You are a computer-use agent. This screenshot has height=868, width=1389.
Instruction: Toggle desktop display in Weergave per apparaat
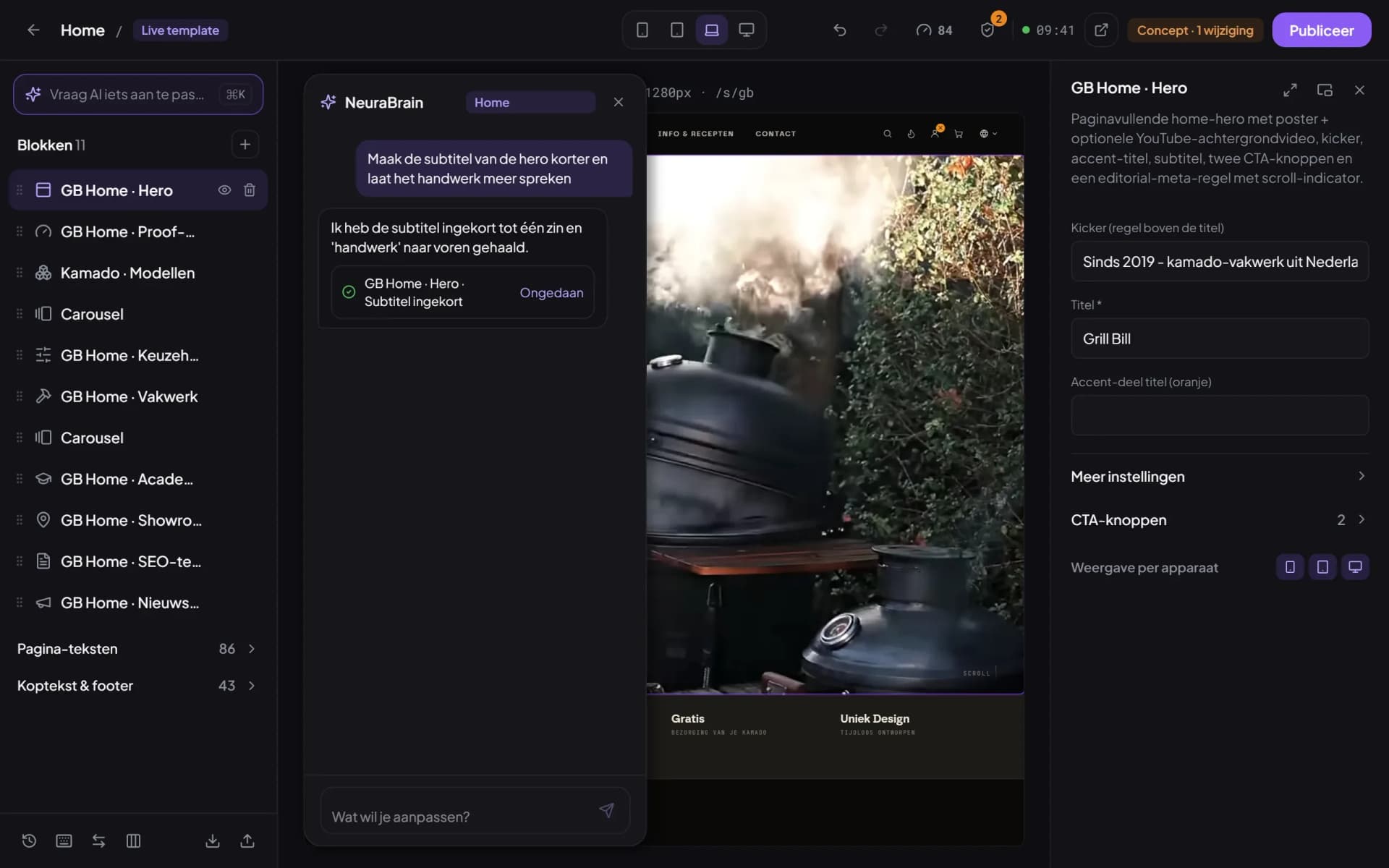[x=1355, y=567]
